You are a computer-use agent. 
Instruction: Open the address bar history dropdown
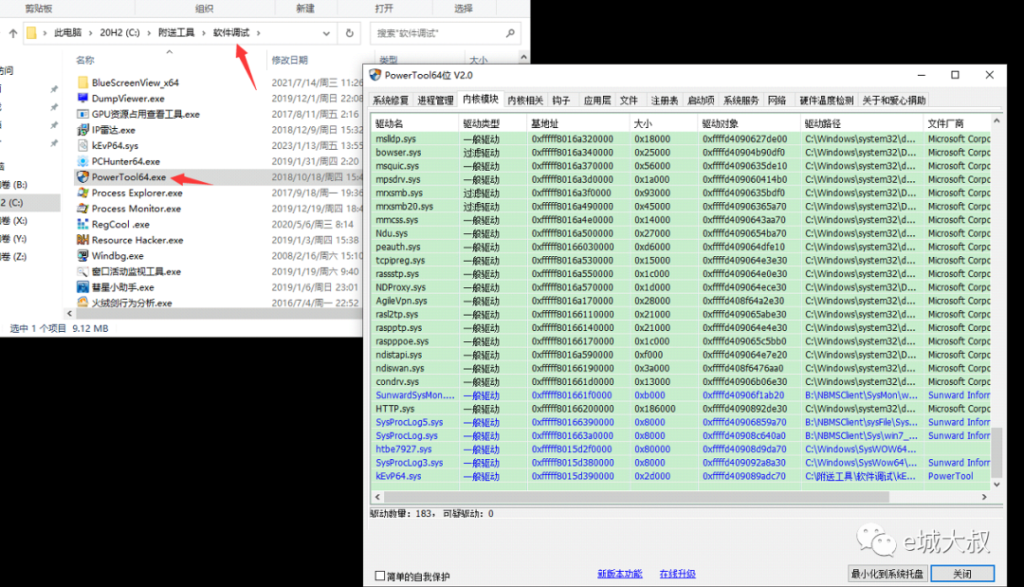(x=325, y=33)
